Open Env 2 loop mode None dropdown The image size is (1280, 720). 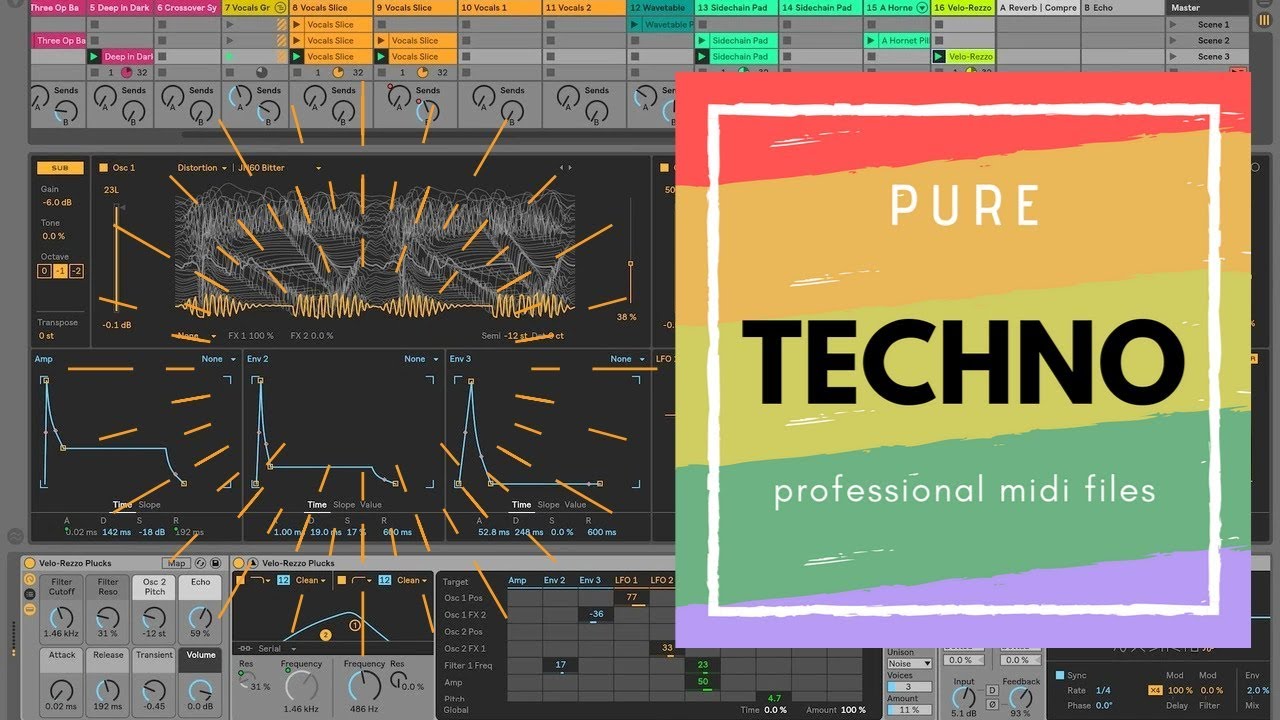click(x=421, y=359)
